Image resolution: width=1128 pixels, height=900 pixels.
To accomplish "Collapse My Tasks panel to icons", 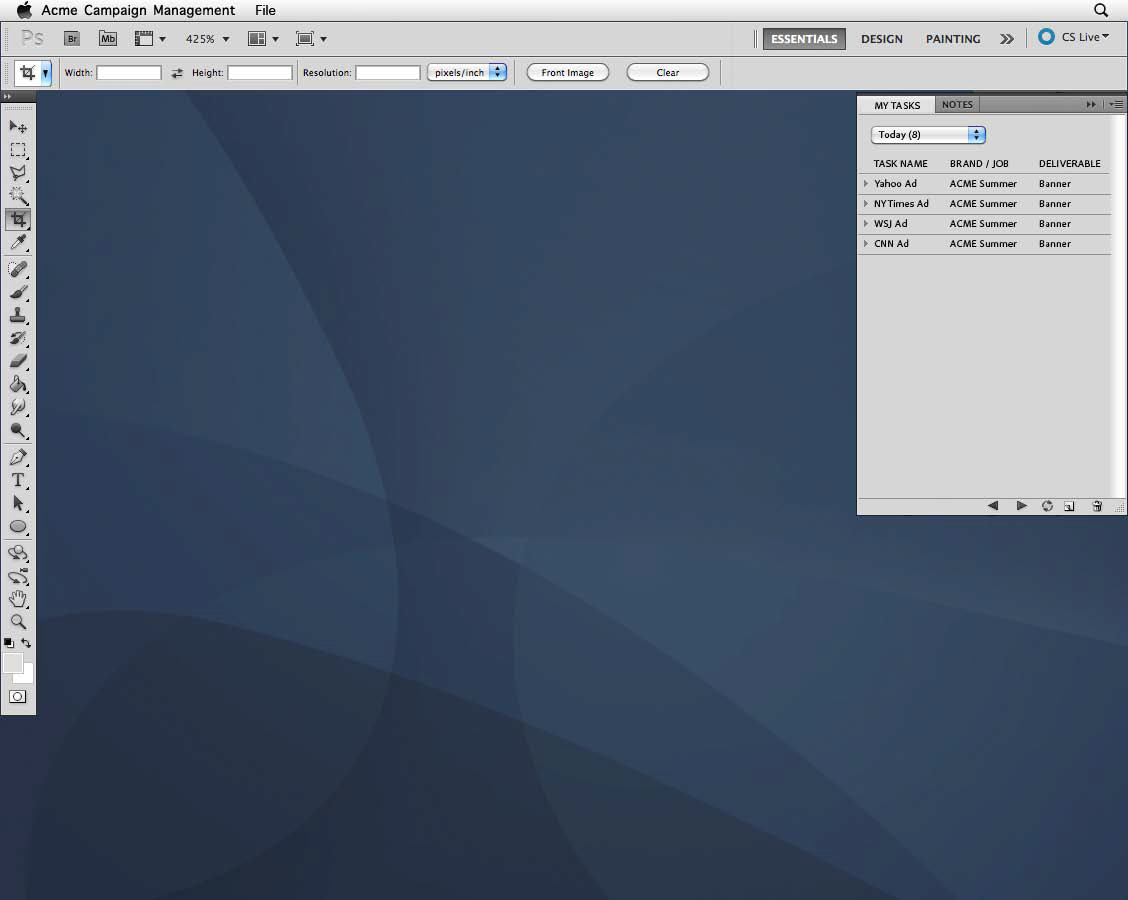I will [x=1091, y=104].
